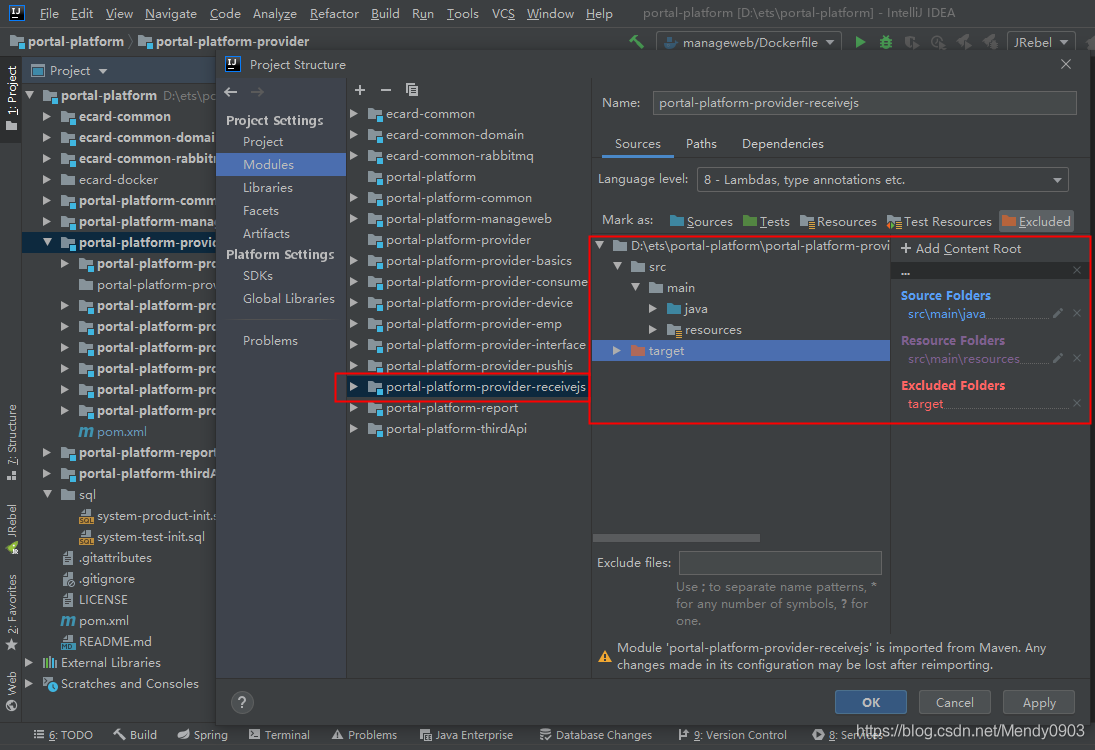The width and height of the screenshot is (1095, 750).
Task: Click the add module plus icon
Action: (x=360, y=90)
